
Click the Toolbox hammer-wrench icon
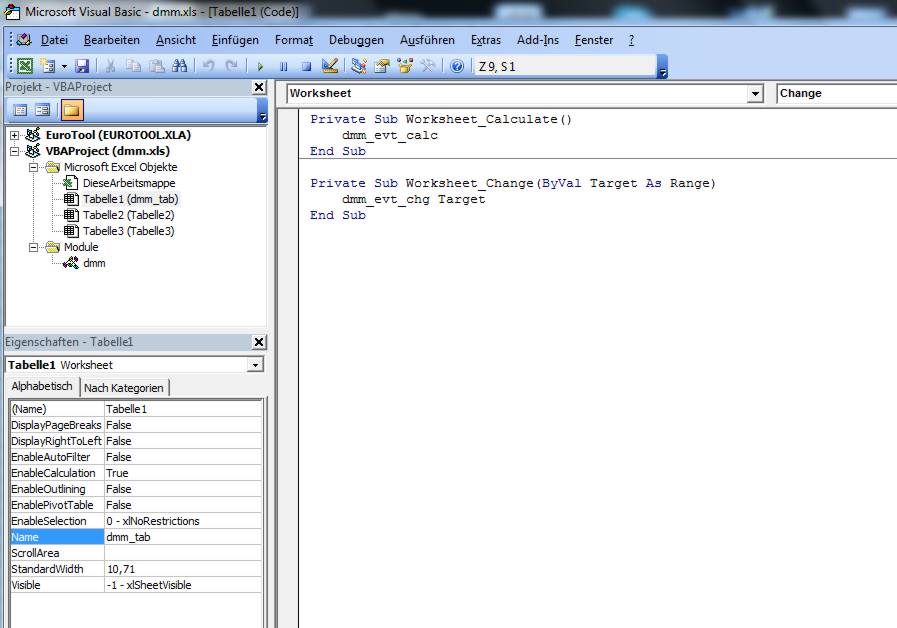428,66
